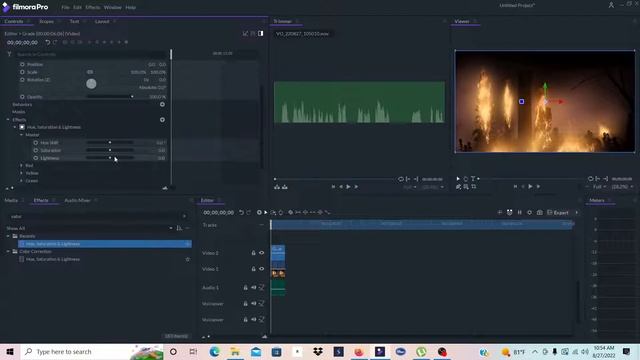Lock the Video 1 track
The width and height of the screenshot is (640, 360).
click(253, 269)
